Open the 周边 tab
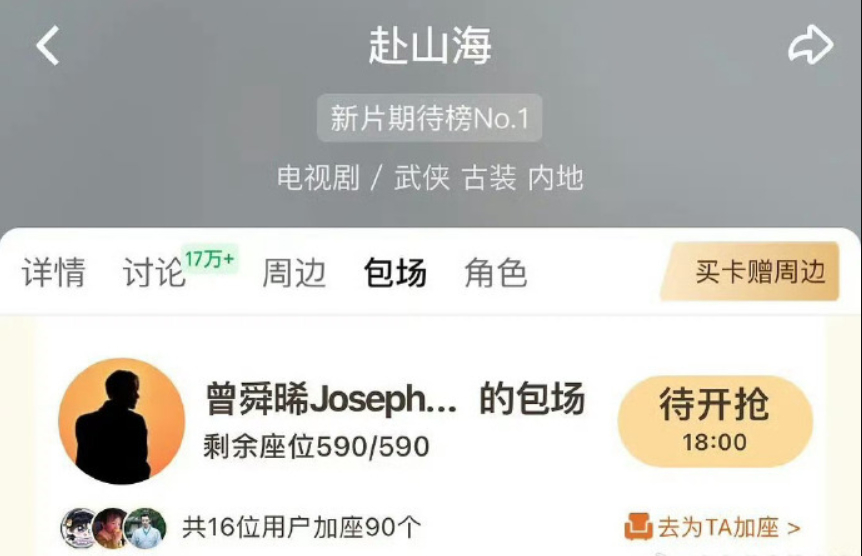Viewport: 862px width, 556px height. pyautogui.click(x=294, y=272)
